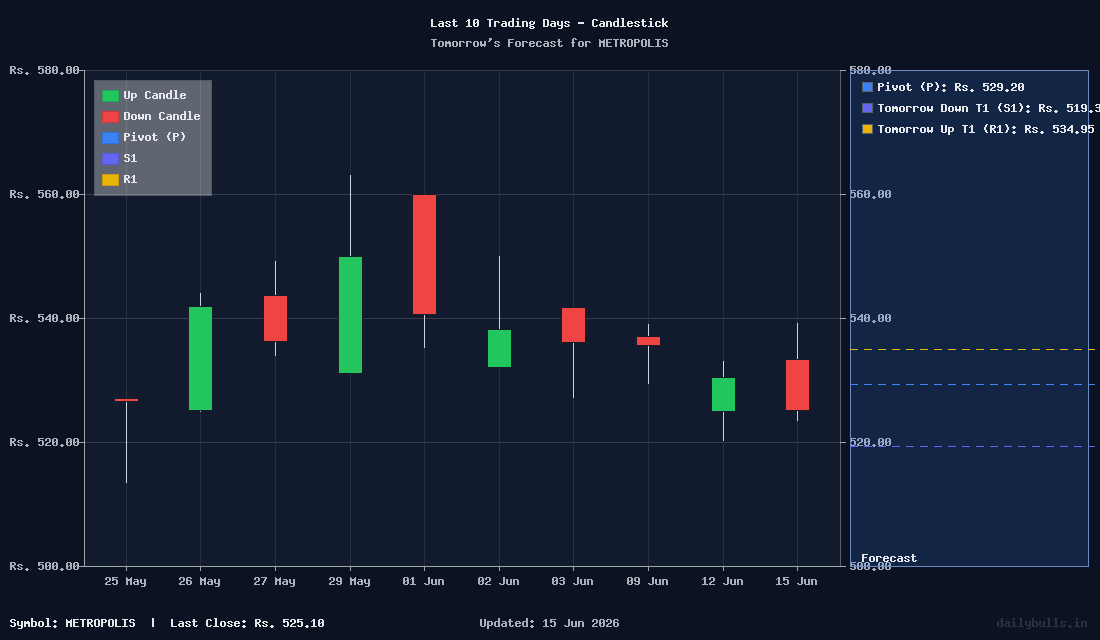1100x640 pixels.
Task: Click the green Up Candle legend swatch
Action: pyautogui.click(x=110, y=95)
